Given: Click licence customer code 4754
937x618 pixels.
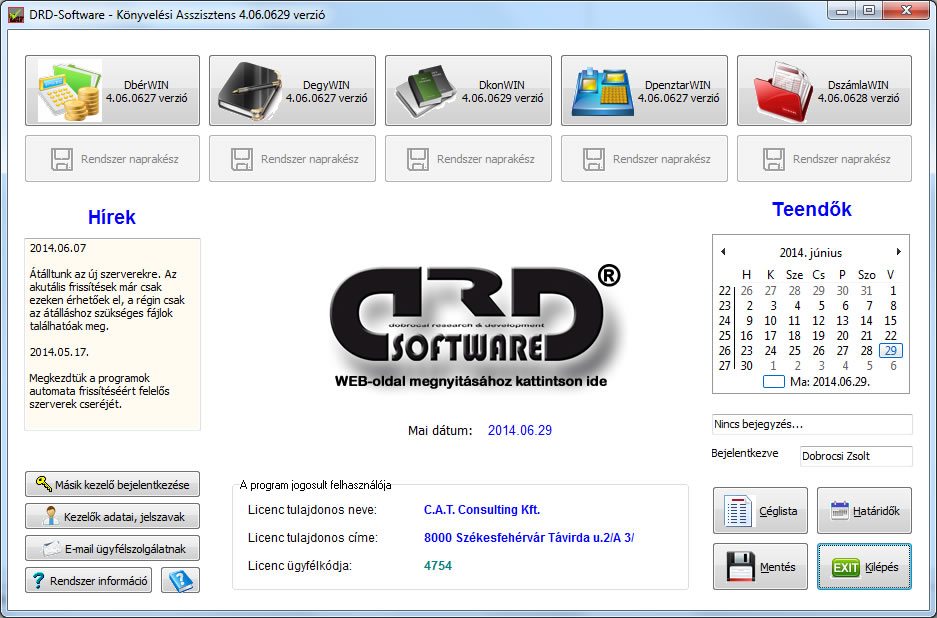Looking at the screenshot, I should pyautogui.click(x=438, y=565).
